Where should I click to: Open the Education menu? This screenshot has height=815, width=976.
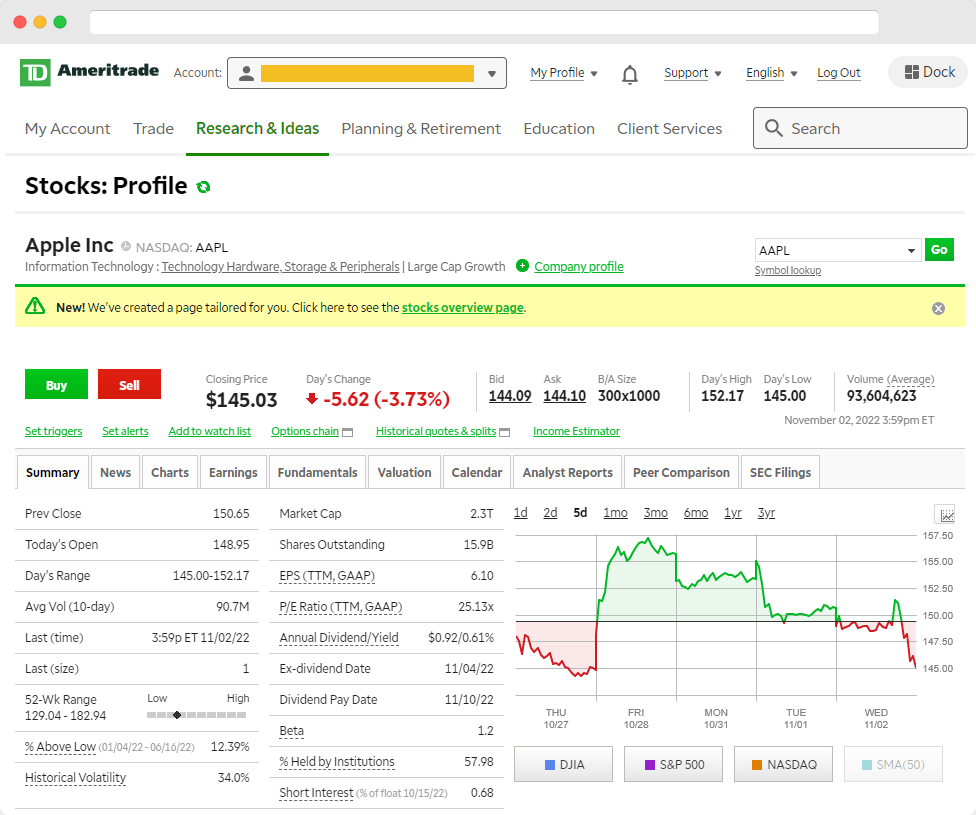[559, 129]
